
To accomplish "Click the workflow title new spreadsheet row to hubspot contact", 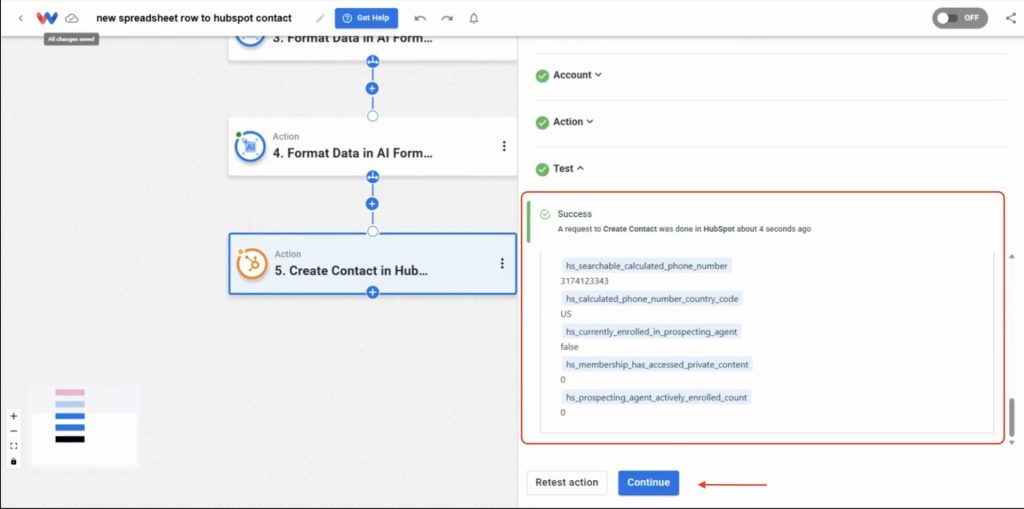I will (x=194, y=18).
